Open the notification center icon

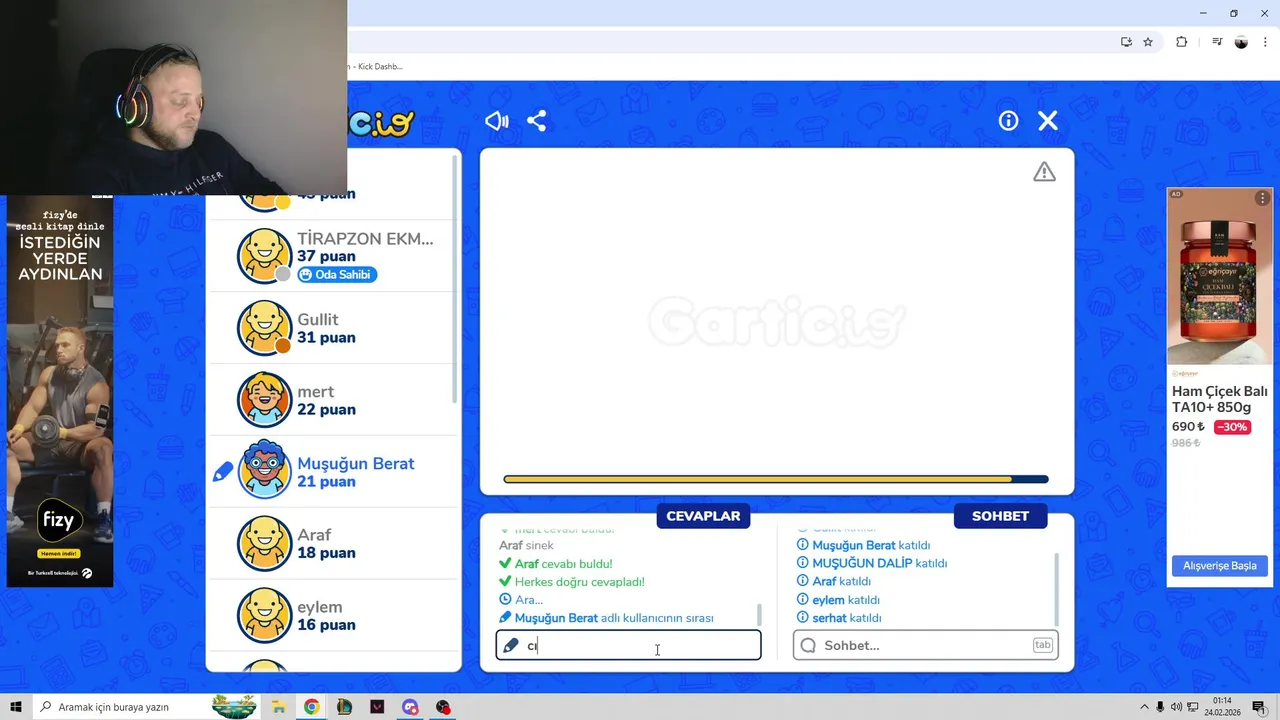[x=1259, y=707]
